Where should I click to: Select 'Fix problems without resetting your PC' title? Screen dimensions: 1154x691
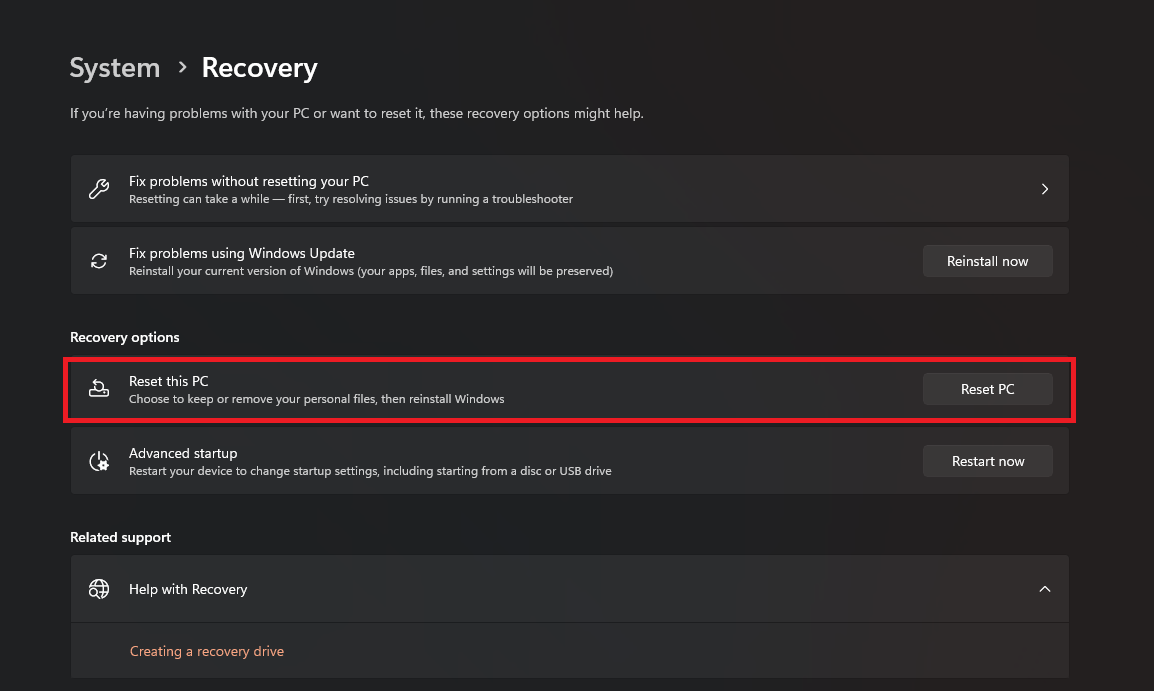(x=249, y=181)
